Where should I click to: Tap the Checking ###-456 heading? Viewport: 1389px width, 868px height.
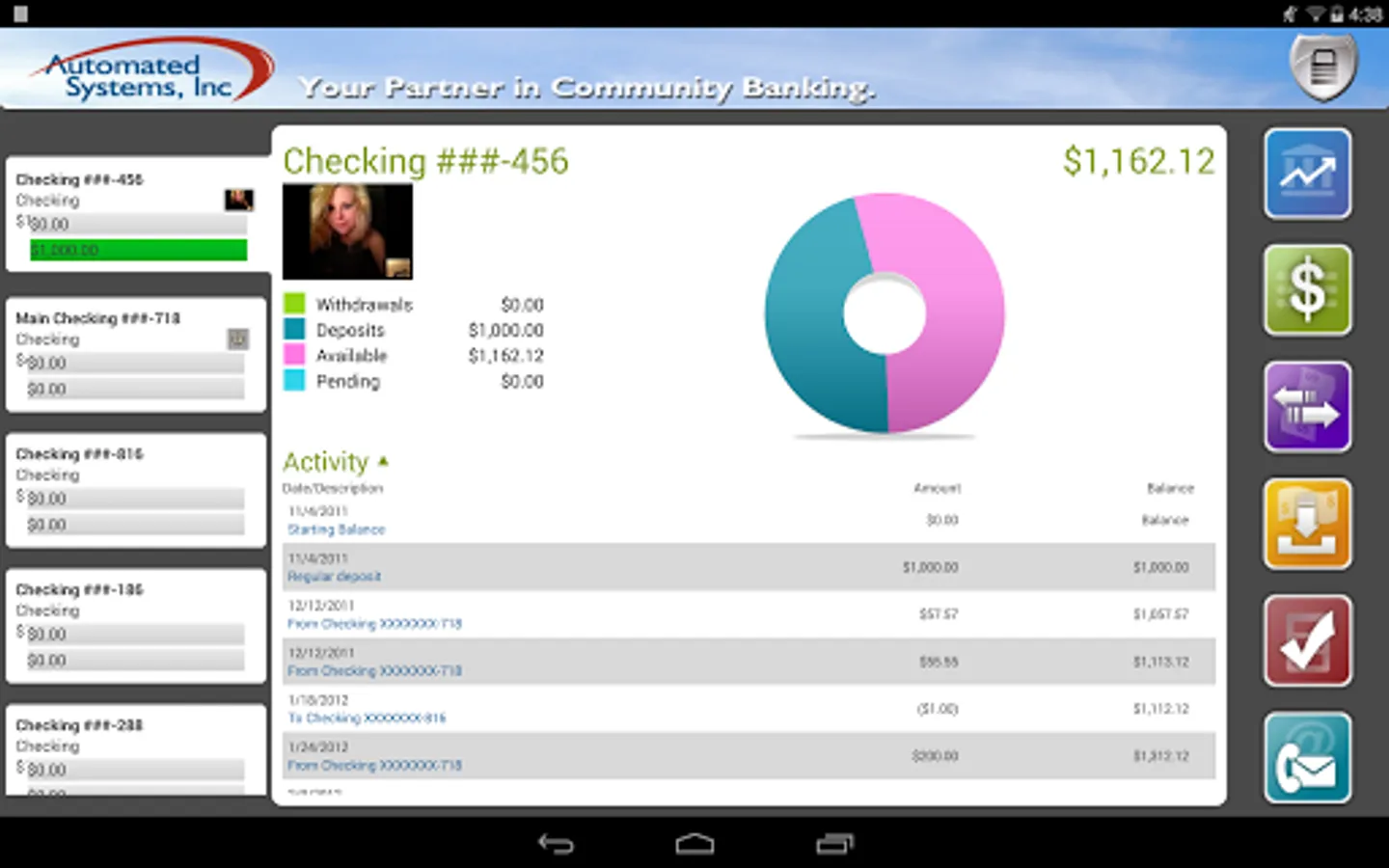point(425,161)
